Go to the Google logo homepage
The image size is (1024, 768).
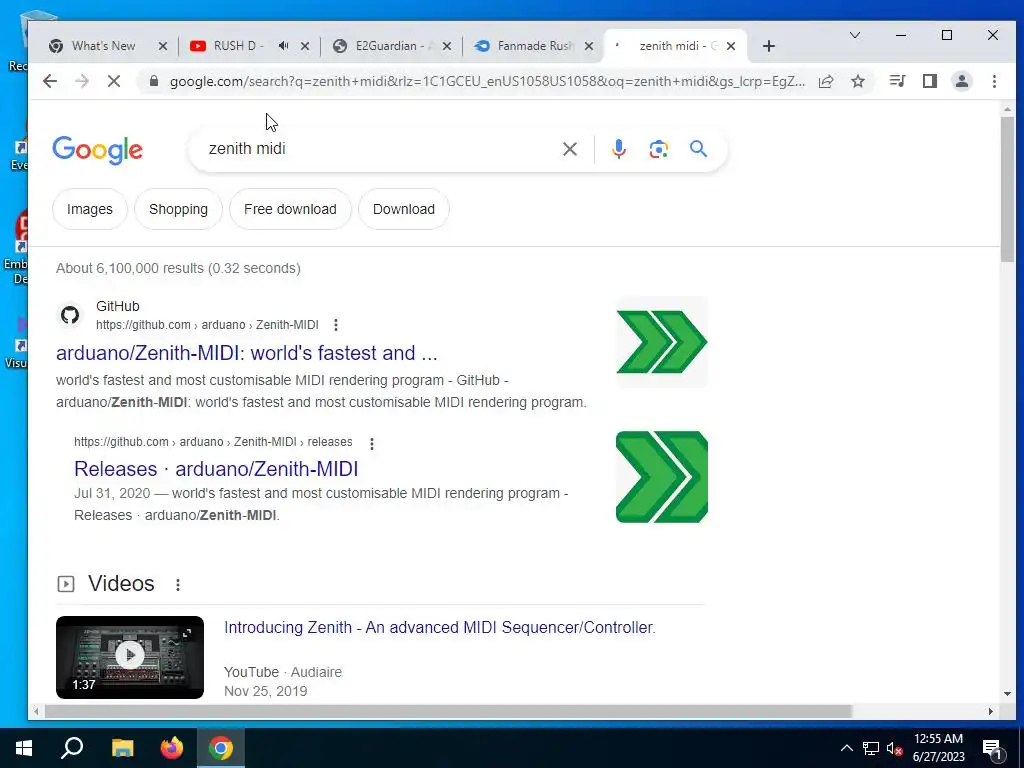97,150
